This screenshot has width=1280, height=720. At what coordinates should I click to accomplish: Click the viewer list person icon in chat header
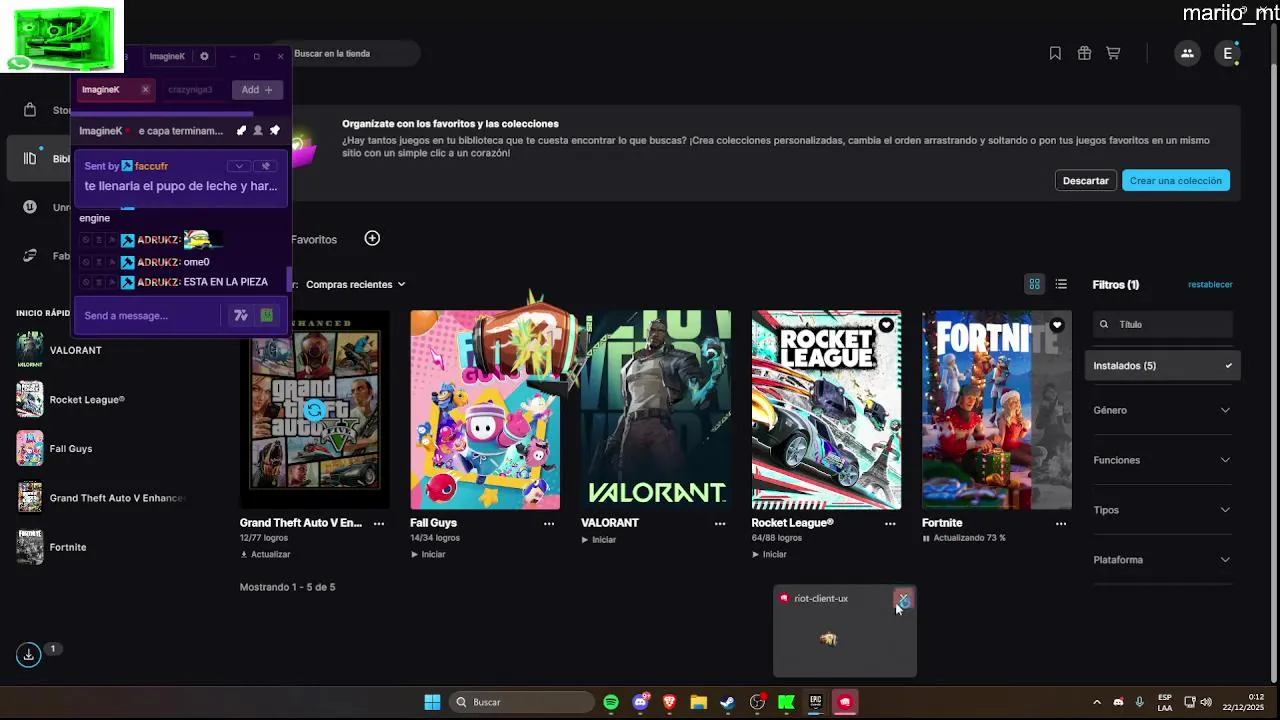pos(258,130)
